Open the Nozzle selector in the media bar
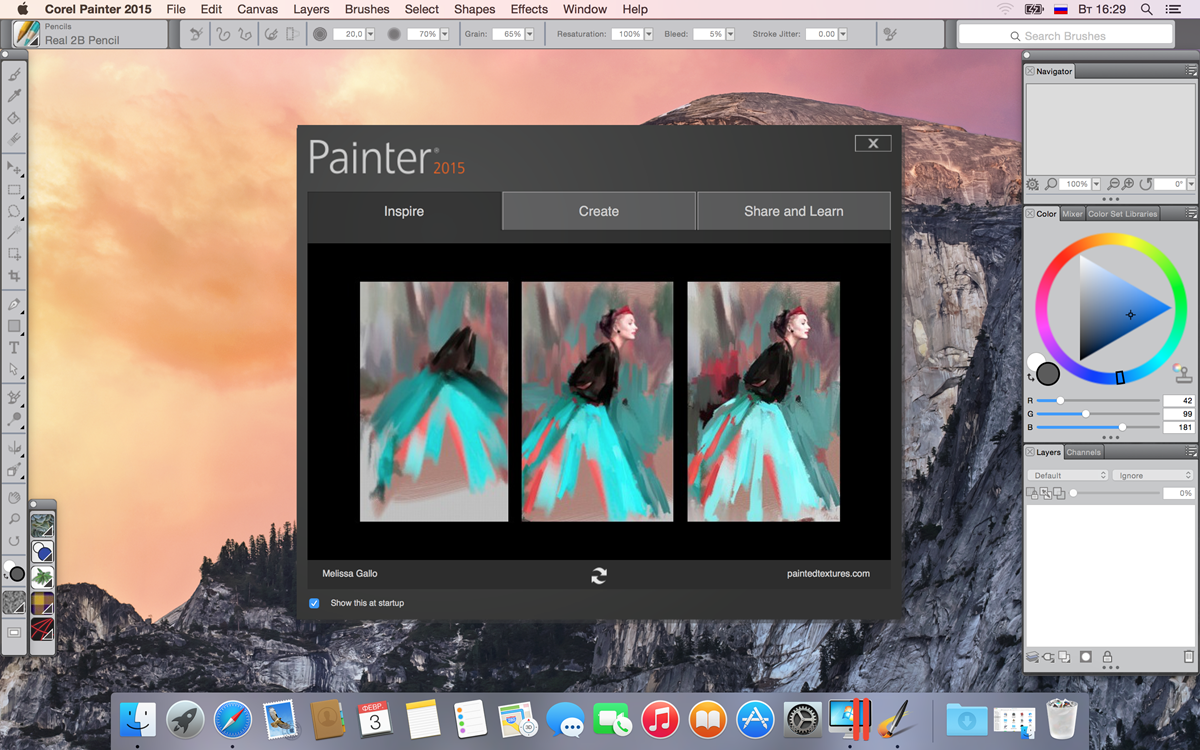1200x750 pixels. (42, 577)
